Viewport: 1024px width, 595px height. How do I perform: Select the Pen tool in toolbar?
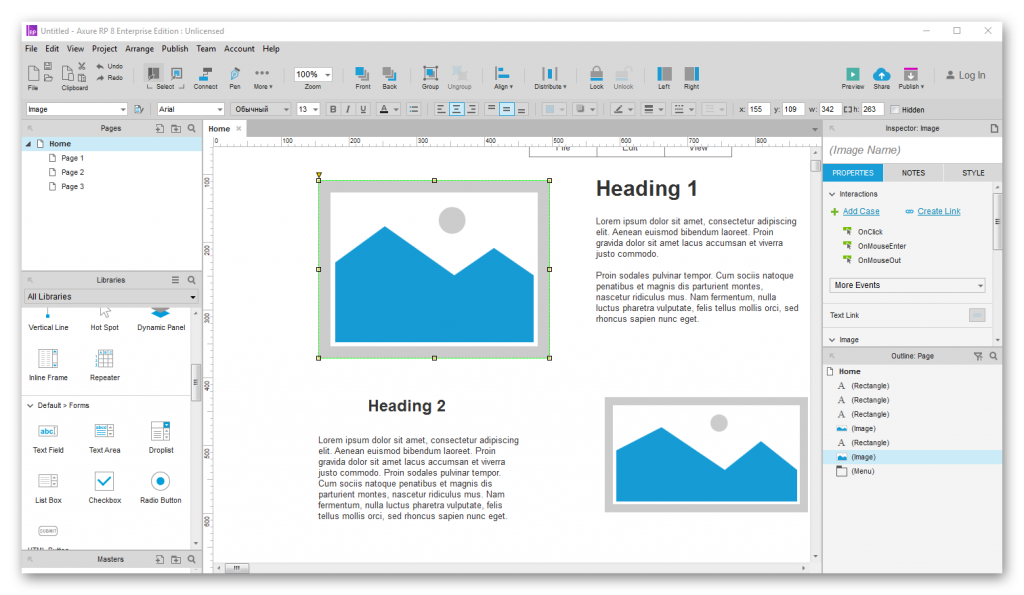pos(235,74)
